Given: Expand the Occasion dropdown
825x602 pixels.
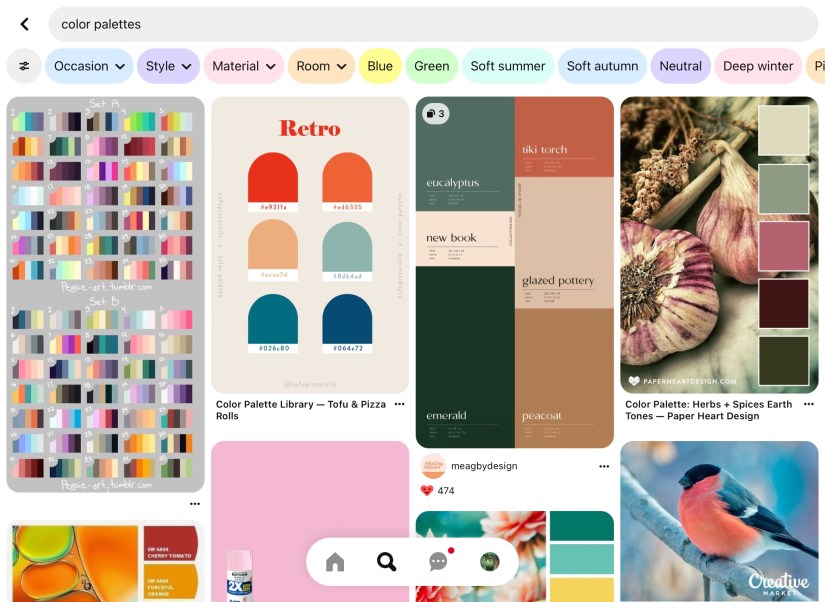Looking at the screenshot, I should pos(89,66).
